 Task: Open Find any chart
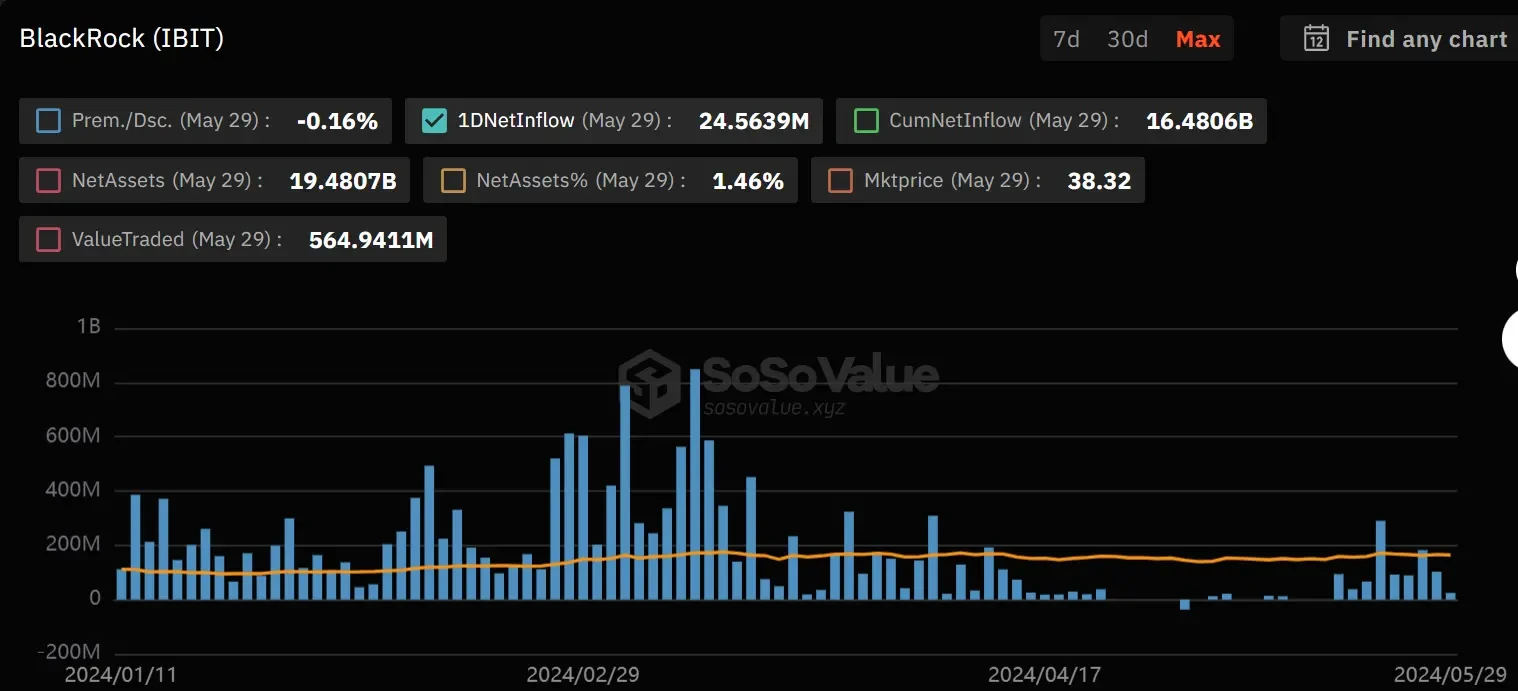(1426, 38)
